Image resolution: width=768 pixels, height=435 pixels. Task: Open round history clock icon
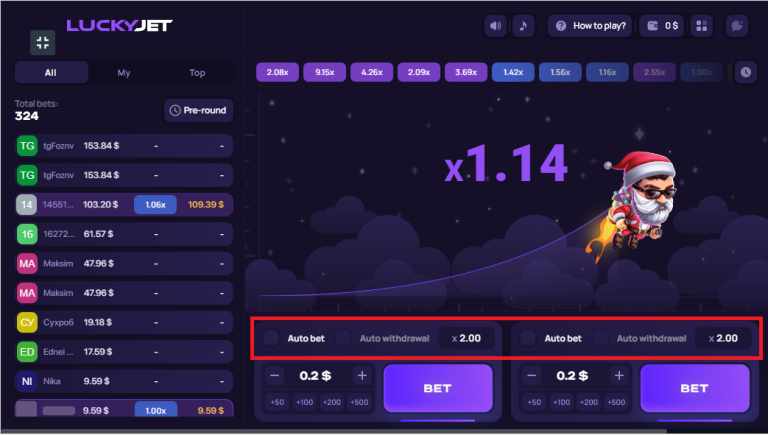pos(745,72)
